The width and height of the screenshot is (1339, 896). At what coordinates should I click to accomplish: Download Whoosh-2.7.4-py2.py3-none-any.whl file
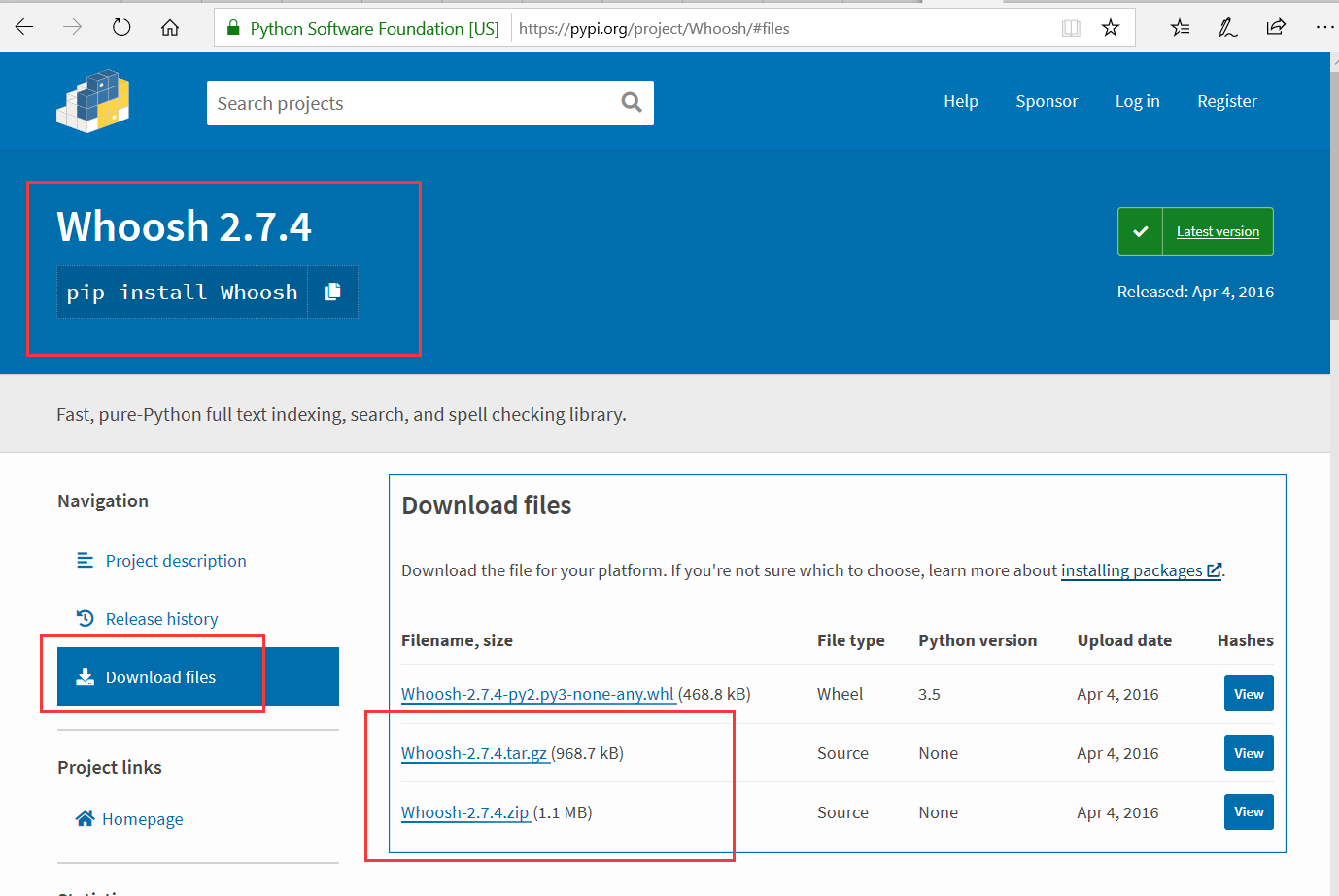(538, 694)
